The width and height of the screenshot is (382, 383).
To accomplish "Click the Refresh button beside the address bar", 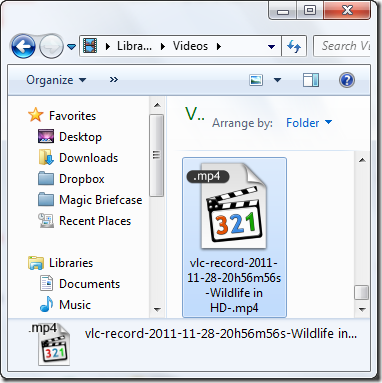I will pos(294,46).
